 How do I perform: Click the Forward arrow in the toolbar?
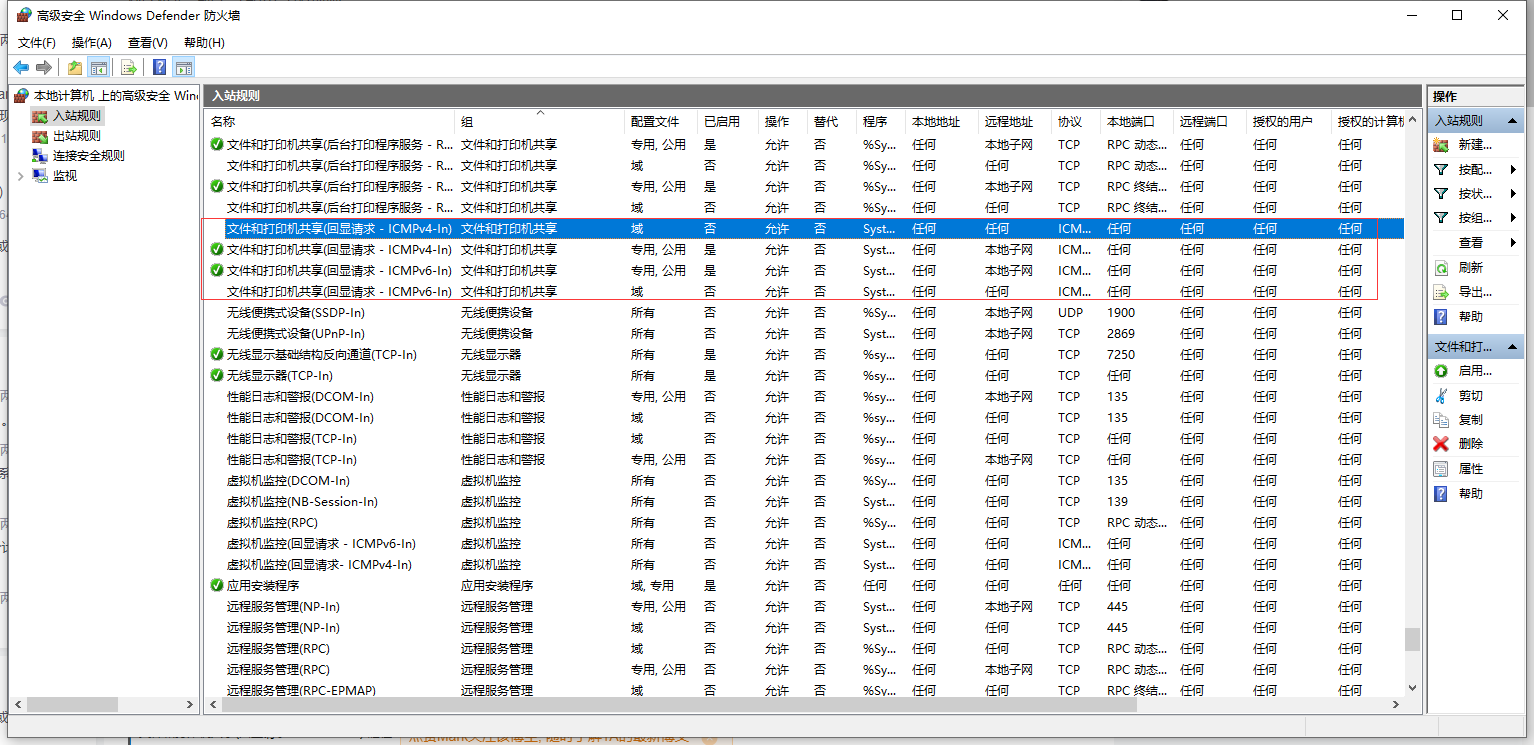(43, 68)
